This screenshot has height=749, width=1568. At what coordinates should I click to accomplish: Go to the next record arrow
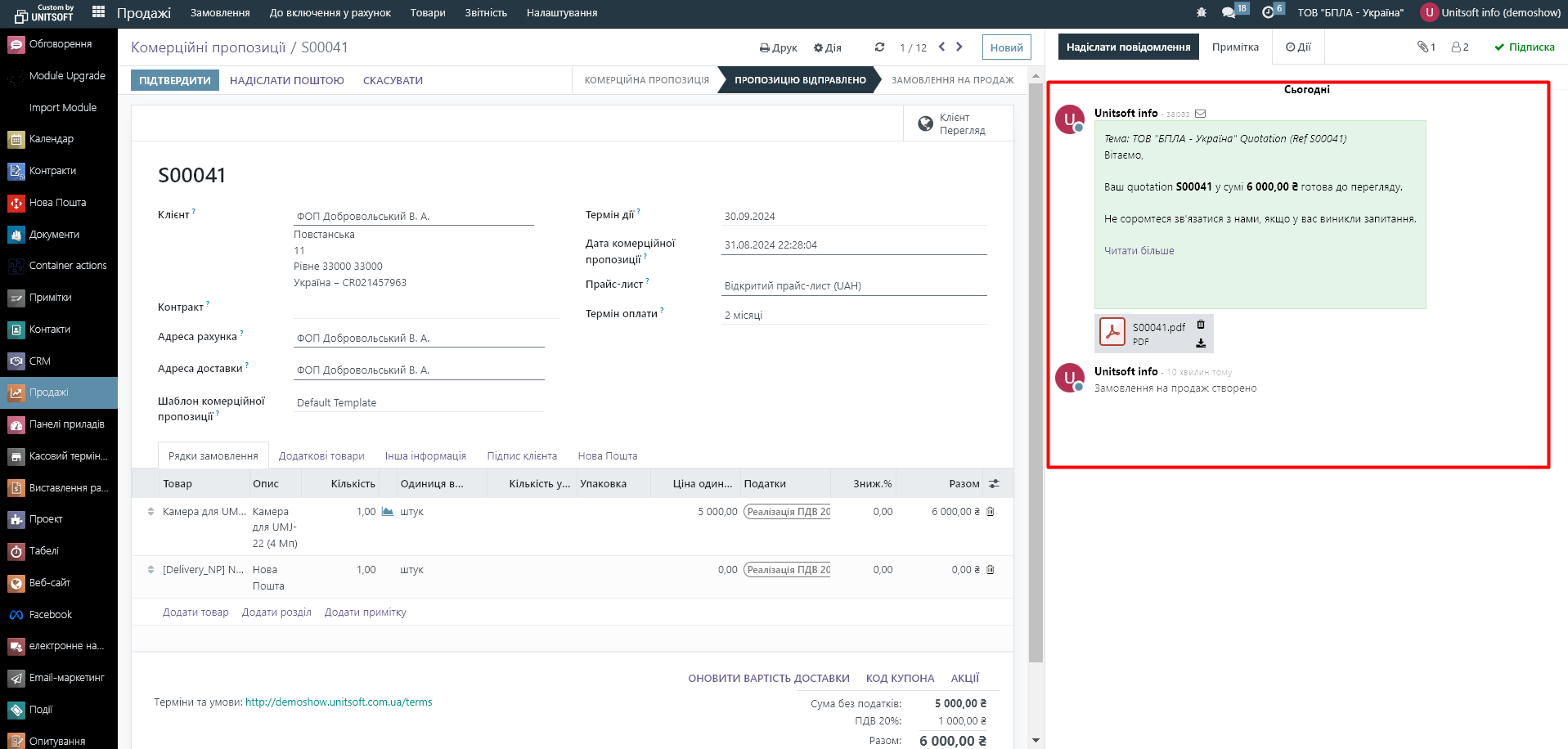959,47
